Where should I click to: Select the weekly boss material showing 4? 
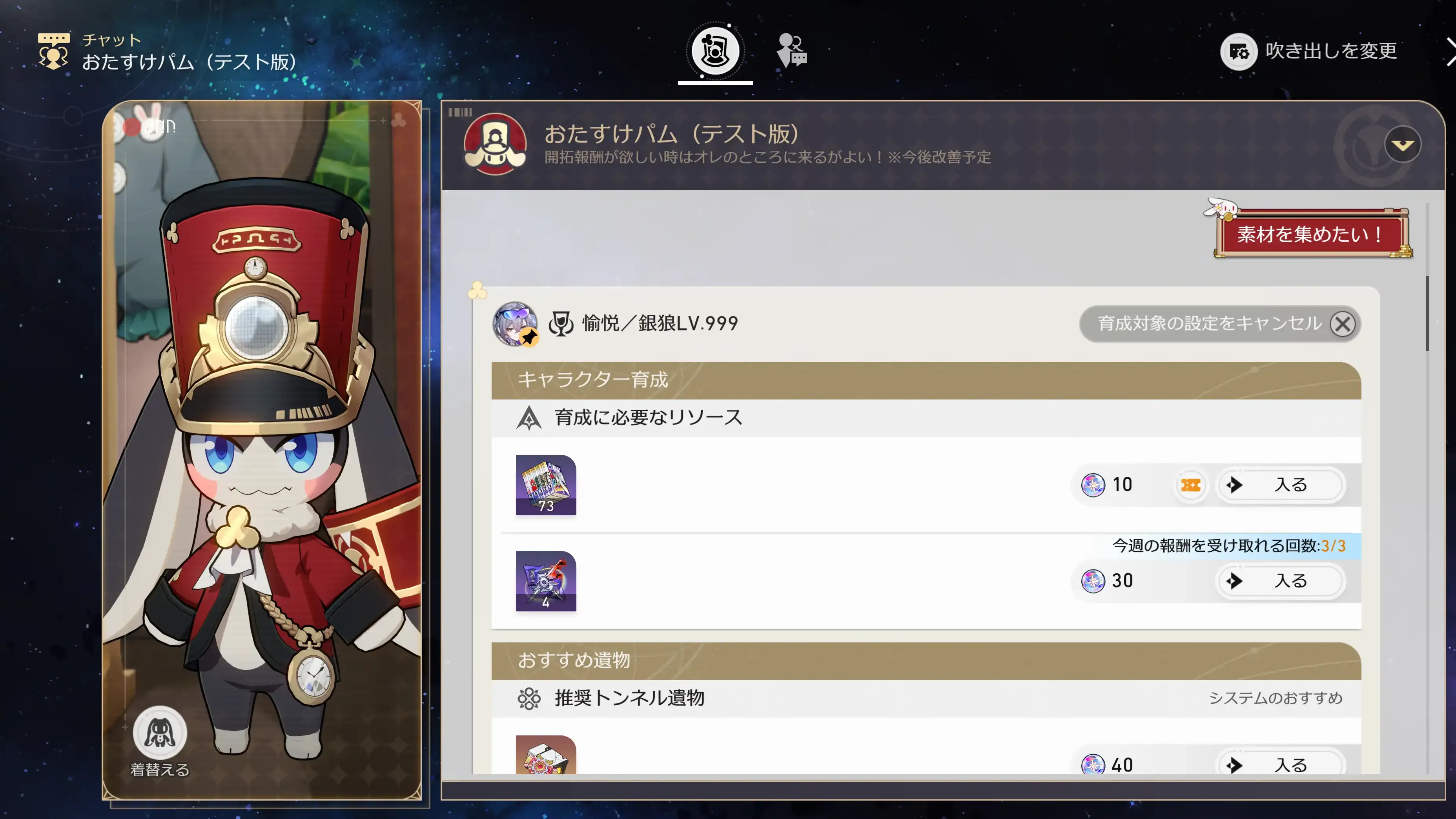pyautogui.click(x=546, y=581)
